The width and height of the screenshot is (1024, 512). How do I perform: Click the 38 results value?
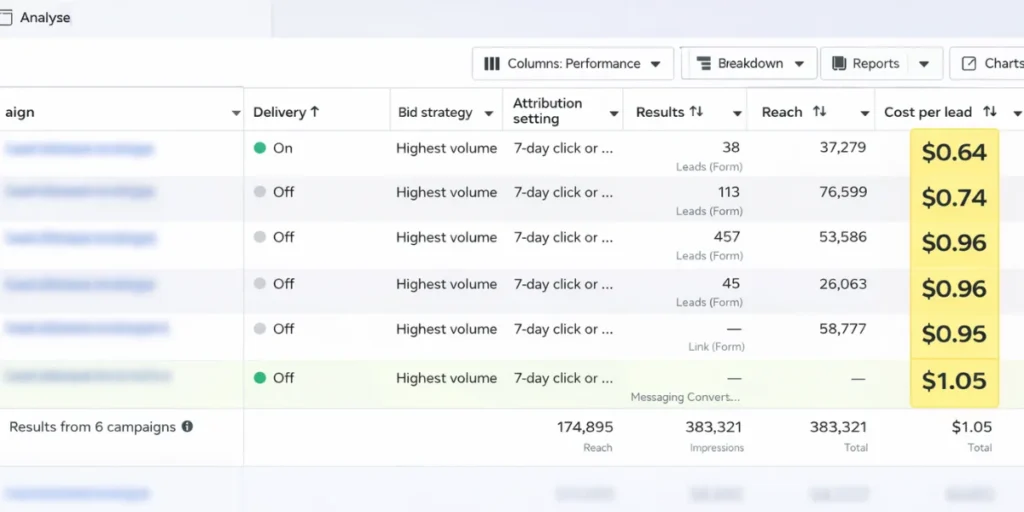click(x=731, y=148)
